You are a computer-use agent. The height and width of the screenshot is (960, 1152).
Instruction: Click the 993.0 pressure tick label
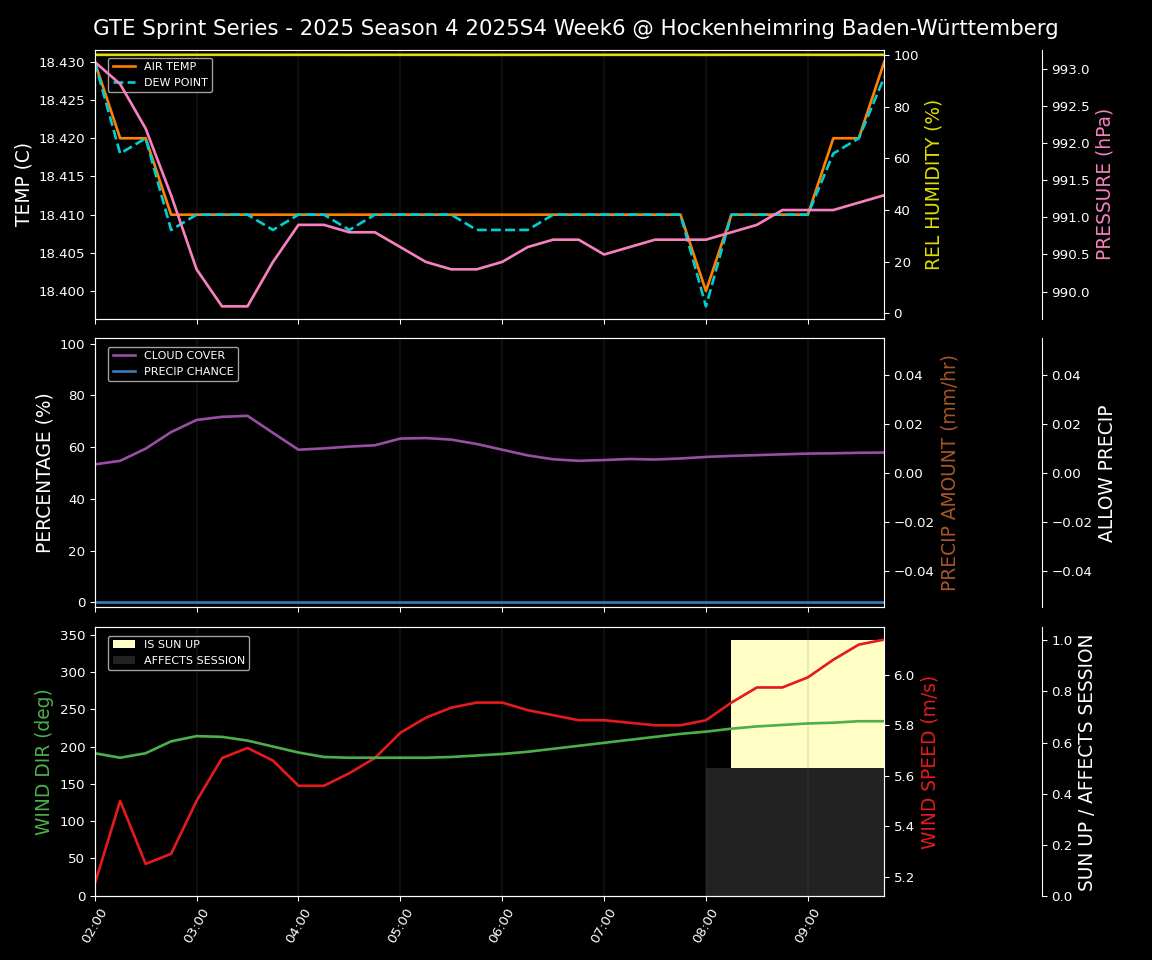tap(1070, 70)
